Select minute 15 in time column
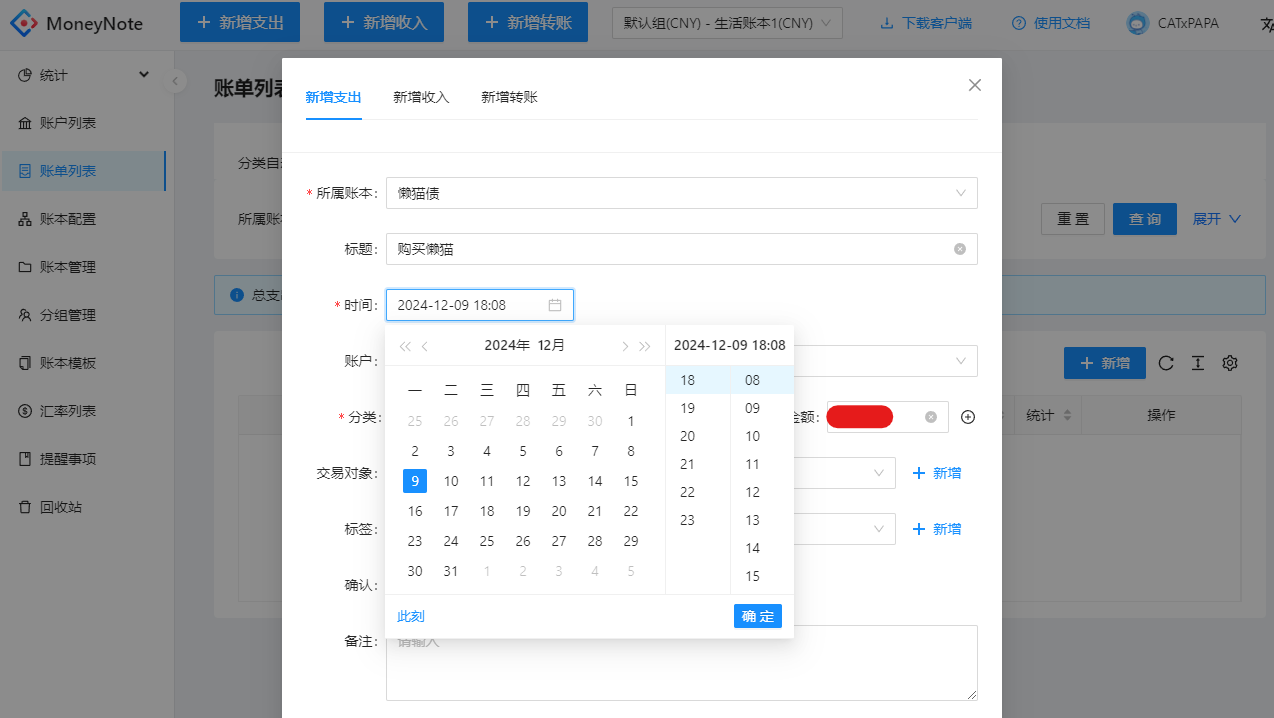Viewport: 1274px width, 718px height. pyautogui.click(x=762, y=576)
